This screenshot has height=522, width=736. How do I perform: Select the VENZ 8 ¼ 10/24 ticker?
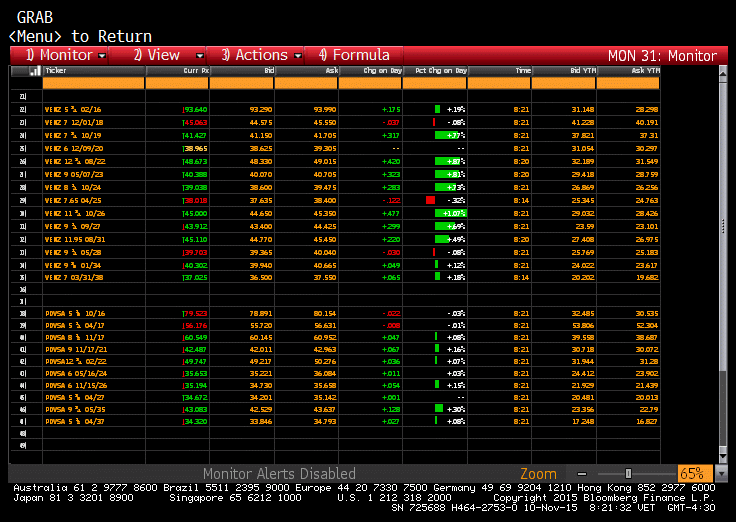coord(73,187)
